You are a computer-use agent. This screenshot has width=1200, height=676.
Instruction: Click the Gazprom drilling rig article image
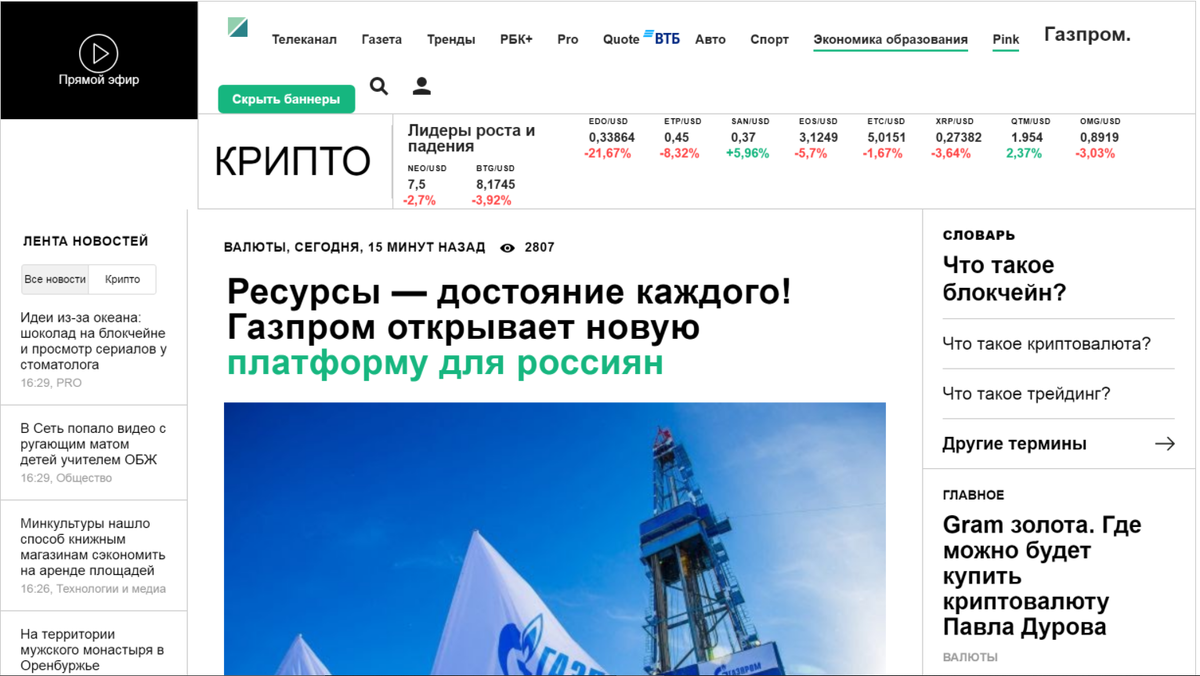point(555,539)
